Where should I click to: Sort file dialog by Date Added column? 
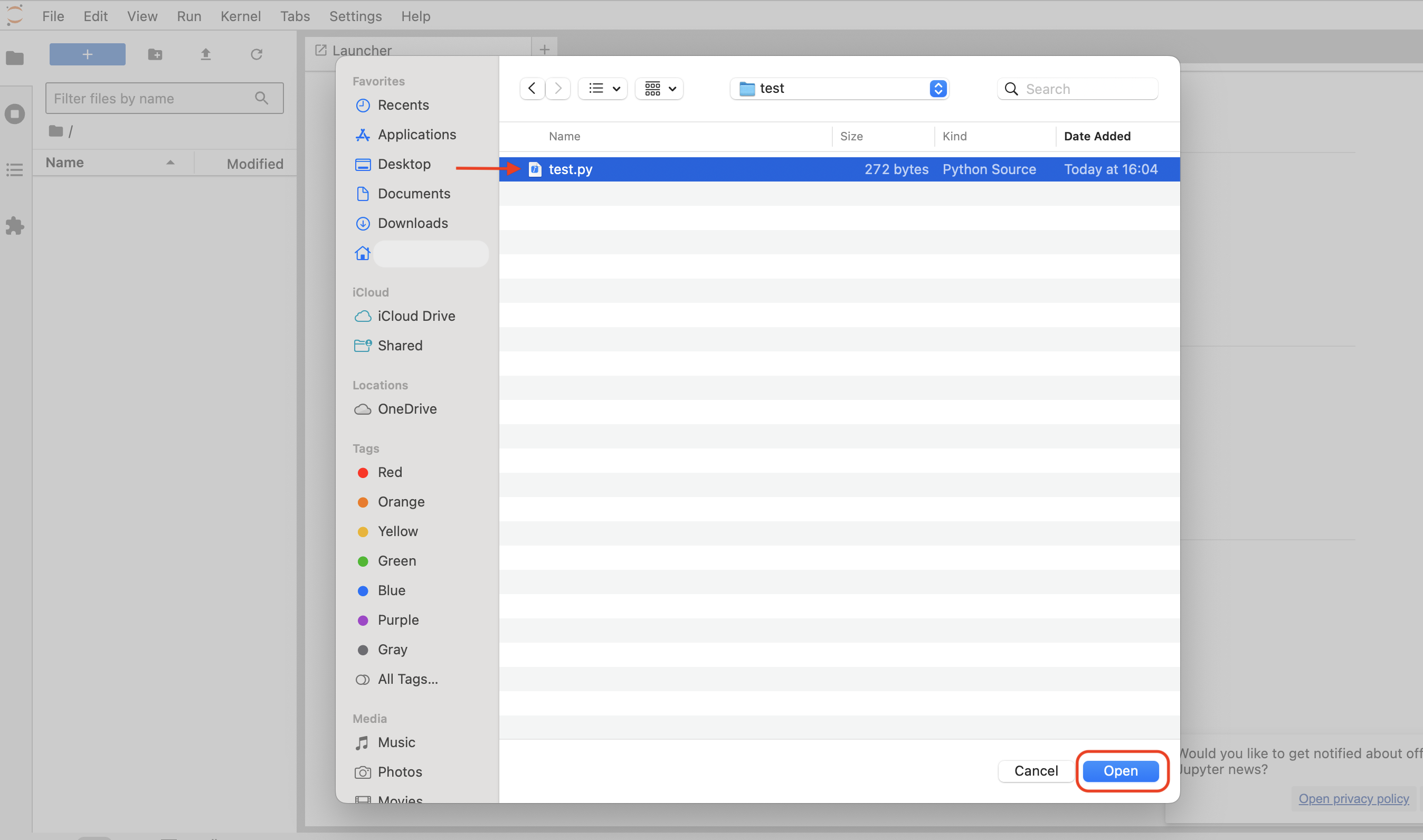pos(1097,137)
